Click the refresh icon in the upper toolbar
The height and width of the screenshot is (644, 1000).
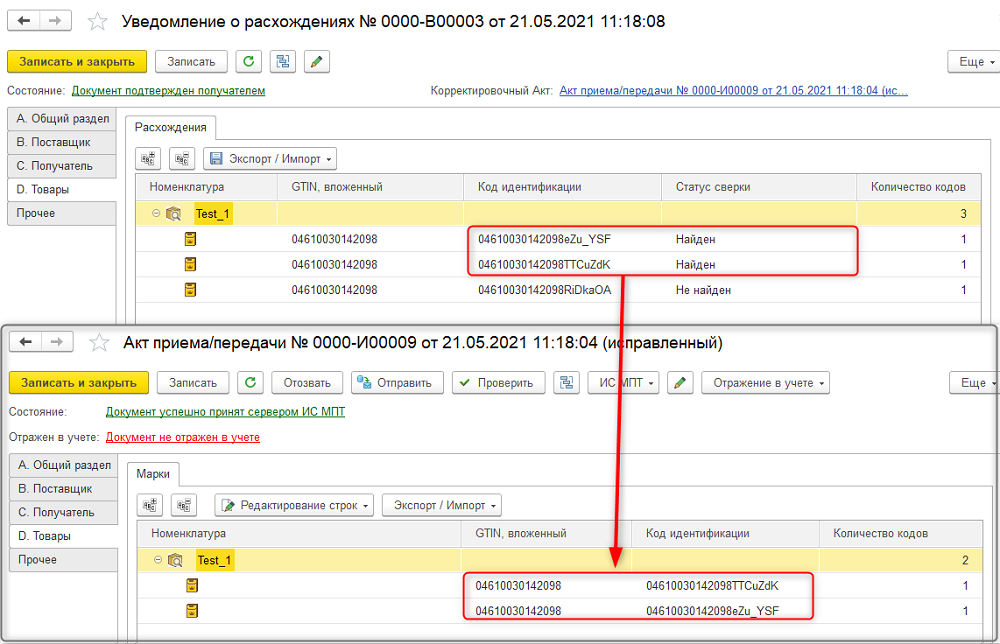pyautogui.click(x=249, y=62)
